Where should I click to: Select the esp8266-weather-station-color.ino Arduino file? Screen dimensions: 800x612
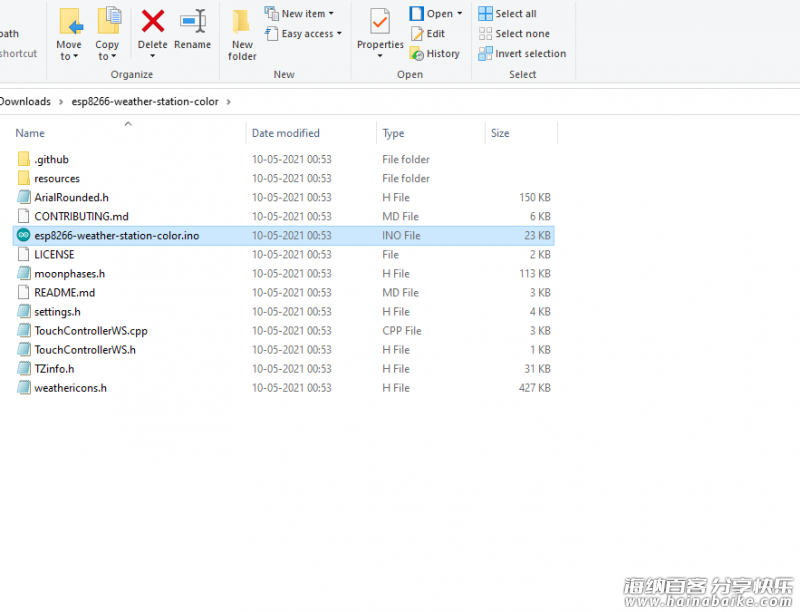coord(116,235)
